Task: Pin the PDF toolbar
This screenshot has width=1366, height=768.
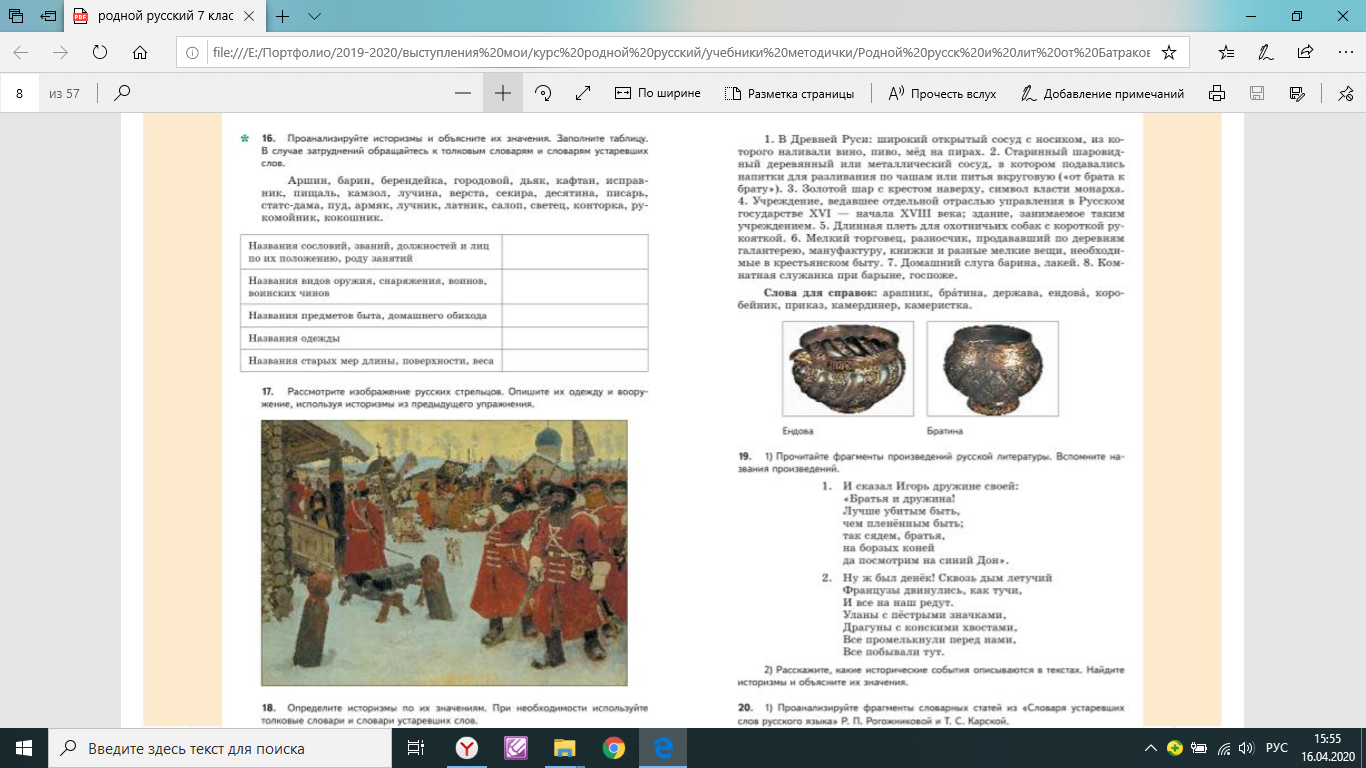Action: (x=1345, y=93)
